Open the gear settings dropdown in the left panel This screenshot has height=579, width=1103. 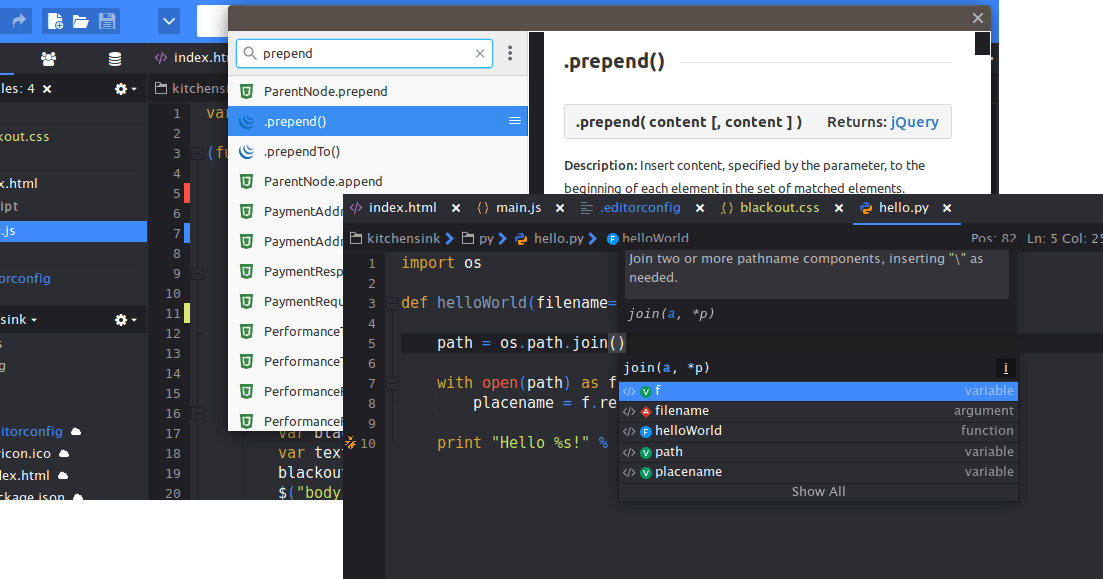click(120, 88)
